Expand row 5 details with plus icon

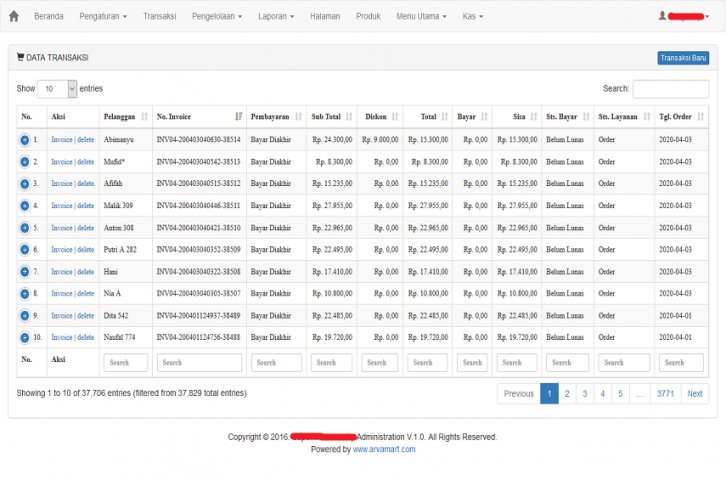[25, 228]
